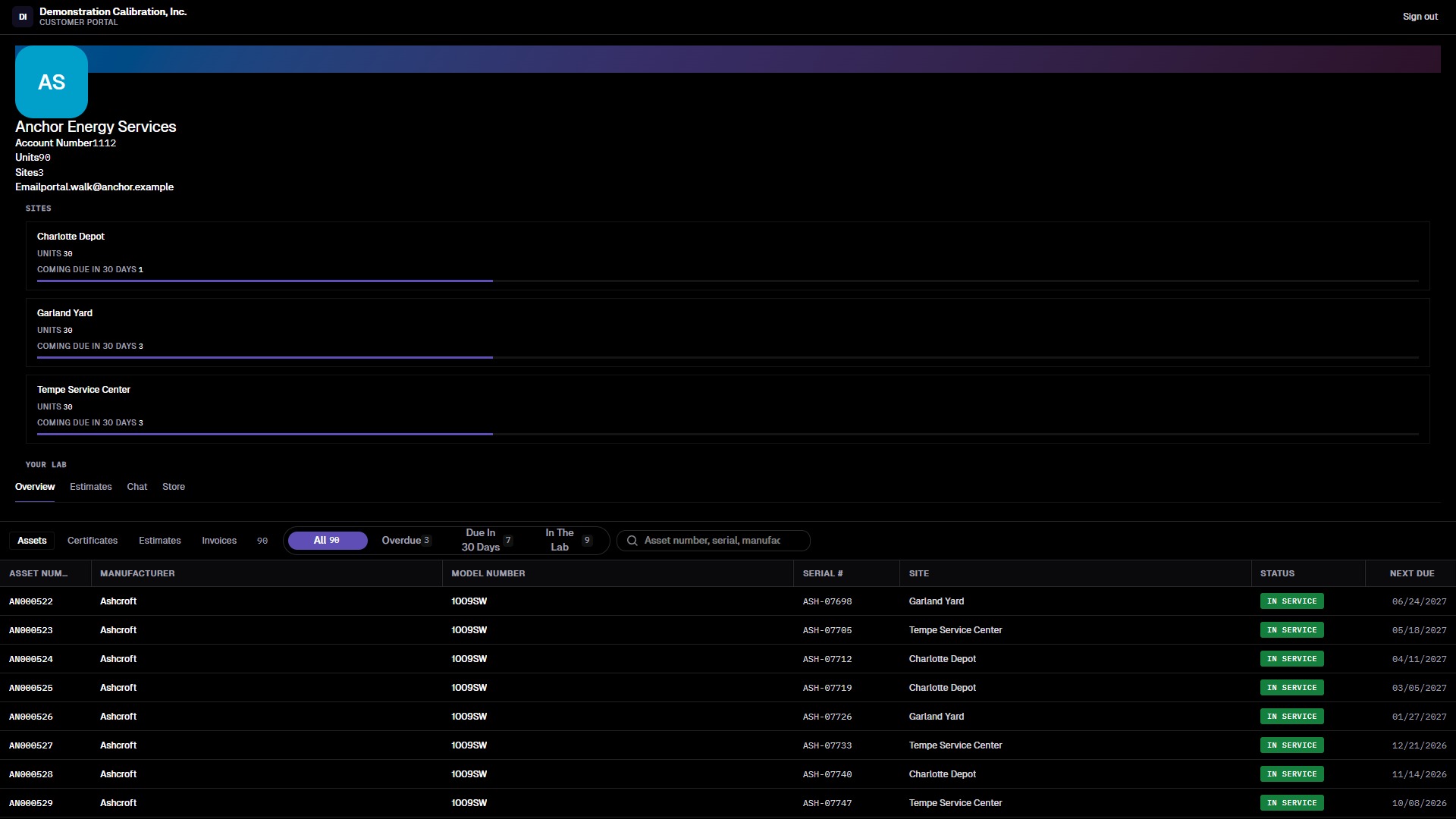
Task: Focus the asset search field
Action: tap(714, 541)
